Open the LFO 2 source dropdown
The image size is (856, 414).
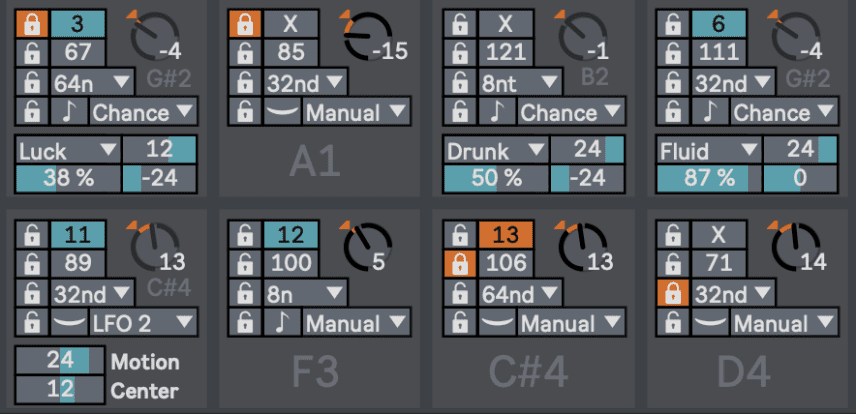143,323
